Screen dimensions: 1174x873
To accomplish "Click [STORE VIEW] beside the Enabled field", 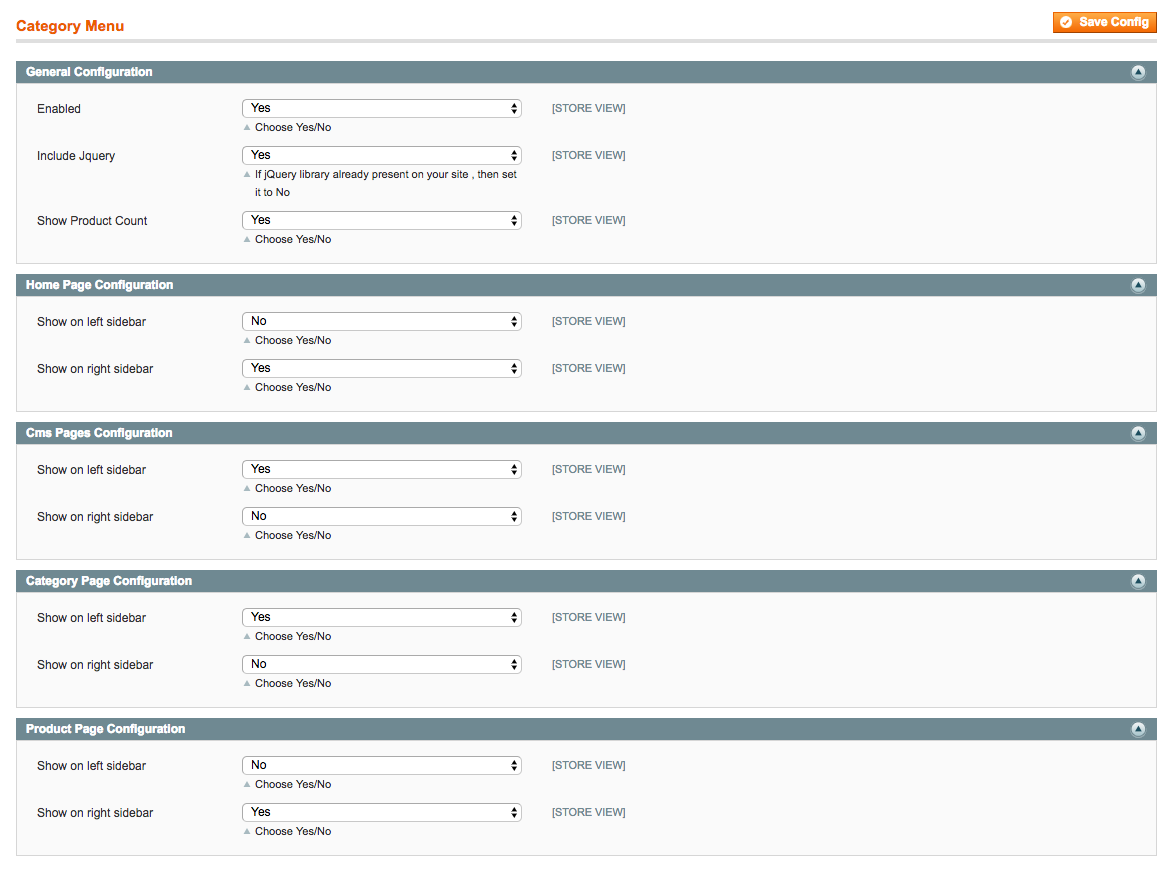I will click(x=588, y=109).
